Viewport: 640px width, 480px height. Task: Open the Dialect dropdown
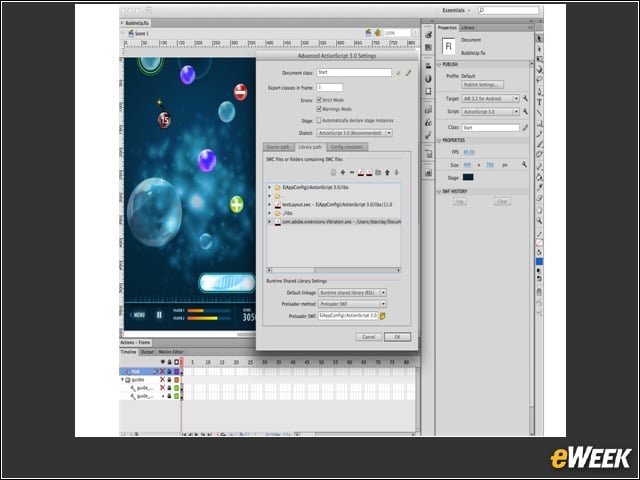point(354,133)
